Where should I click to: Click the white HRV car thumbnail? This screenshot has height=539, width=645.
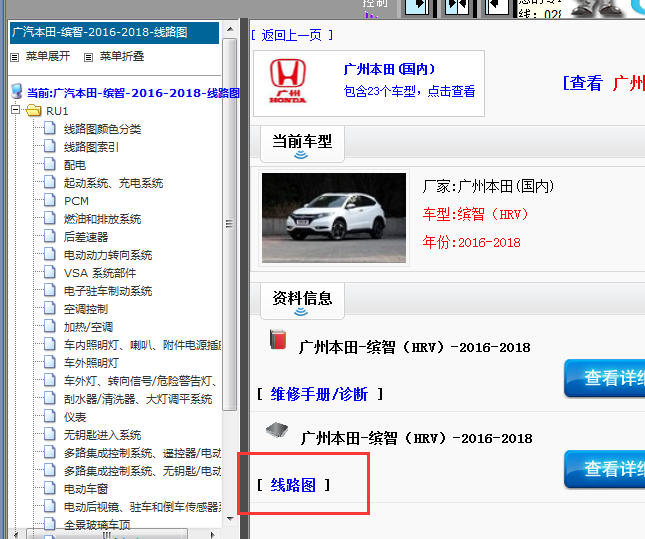click(x=334, y=218)
